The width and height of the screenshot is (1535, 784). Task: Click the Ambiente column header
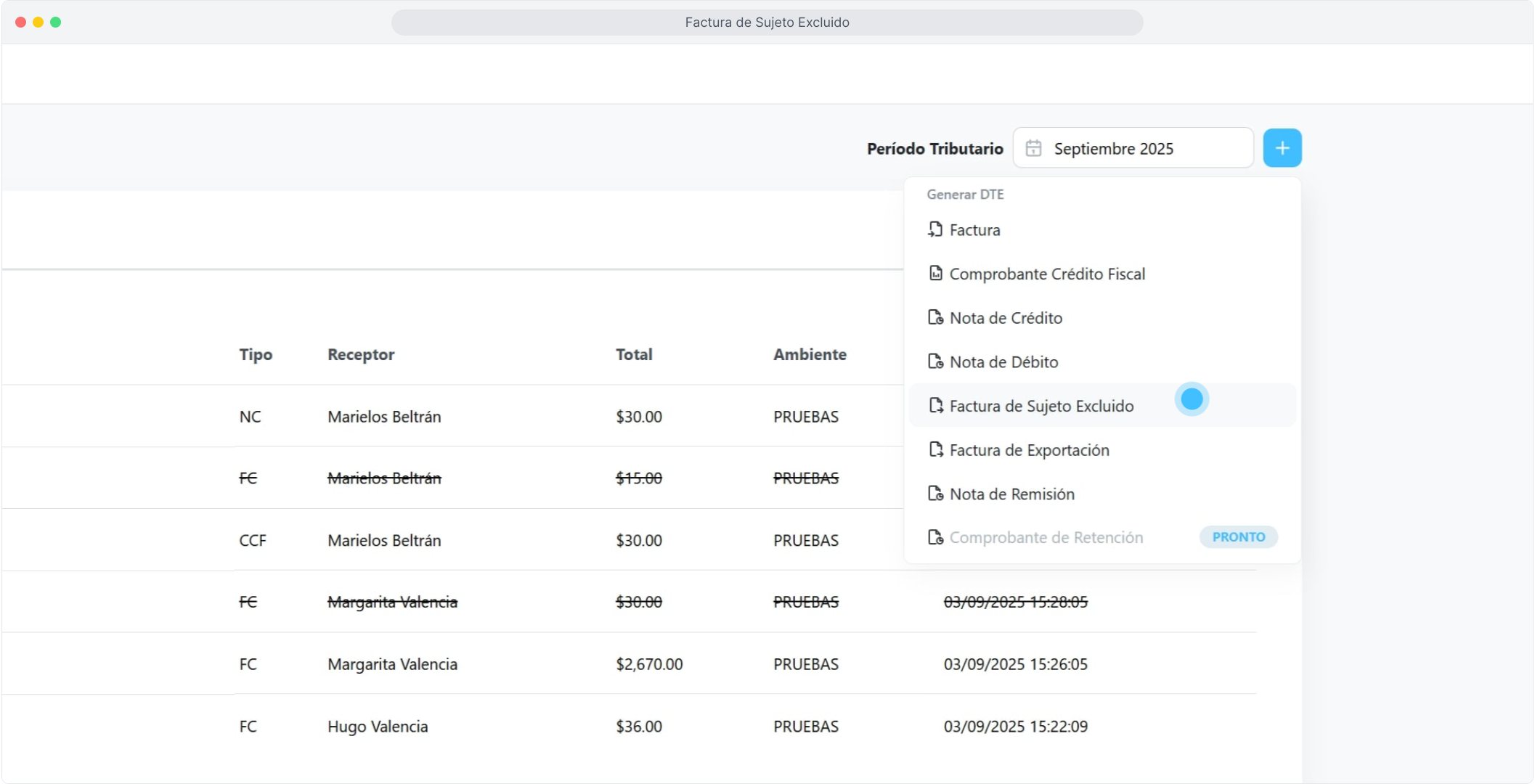[x=810, y=354]
